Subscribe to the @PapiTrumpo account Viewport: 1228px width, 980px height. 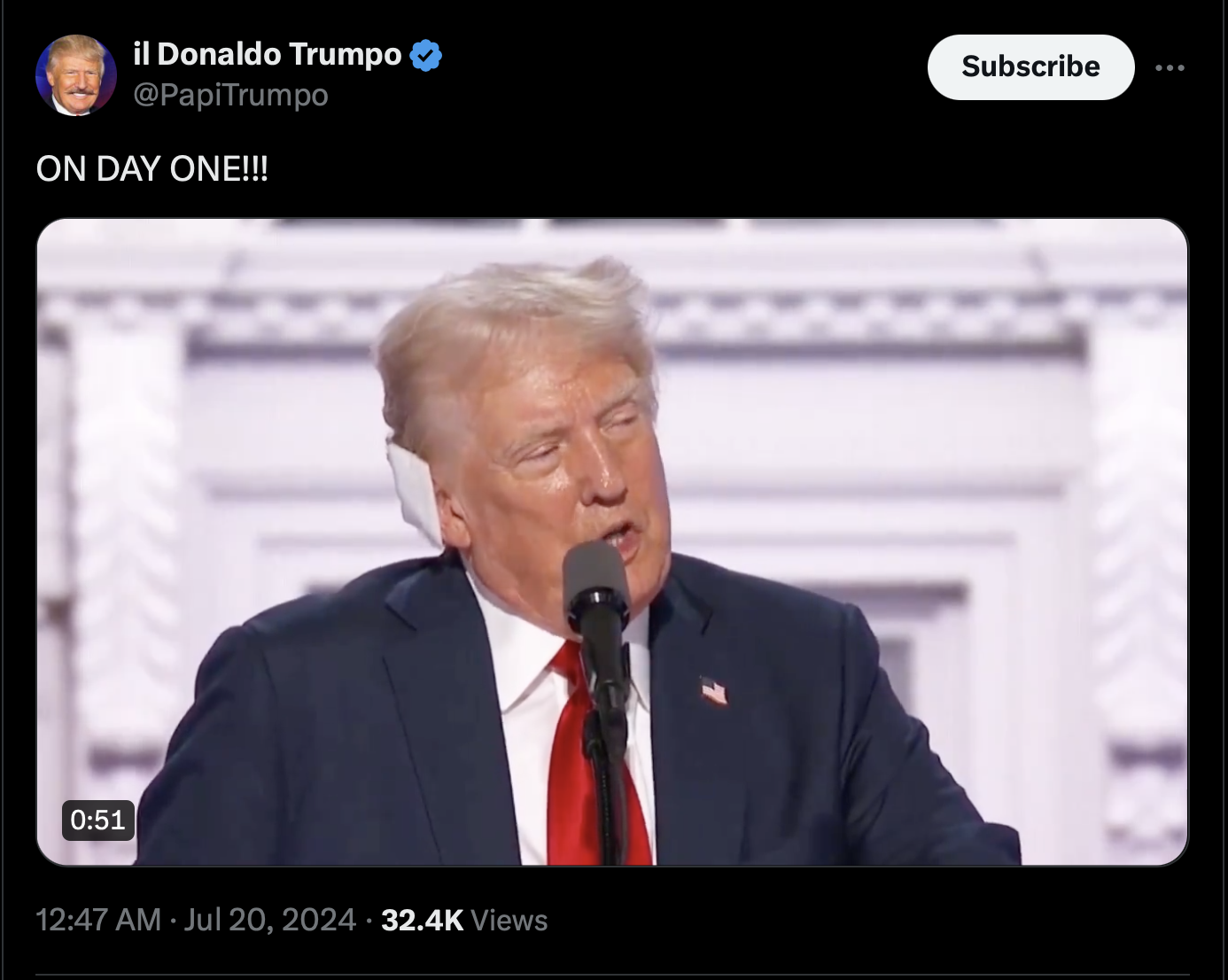click(1030, 66)
